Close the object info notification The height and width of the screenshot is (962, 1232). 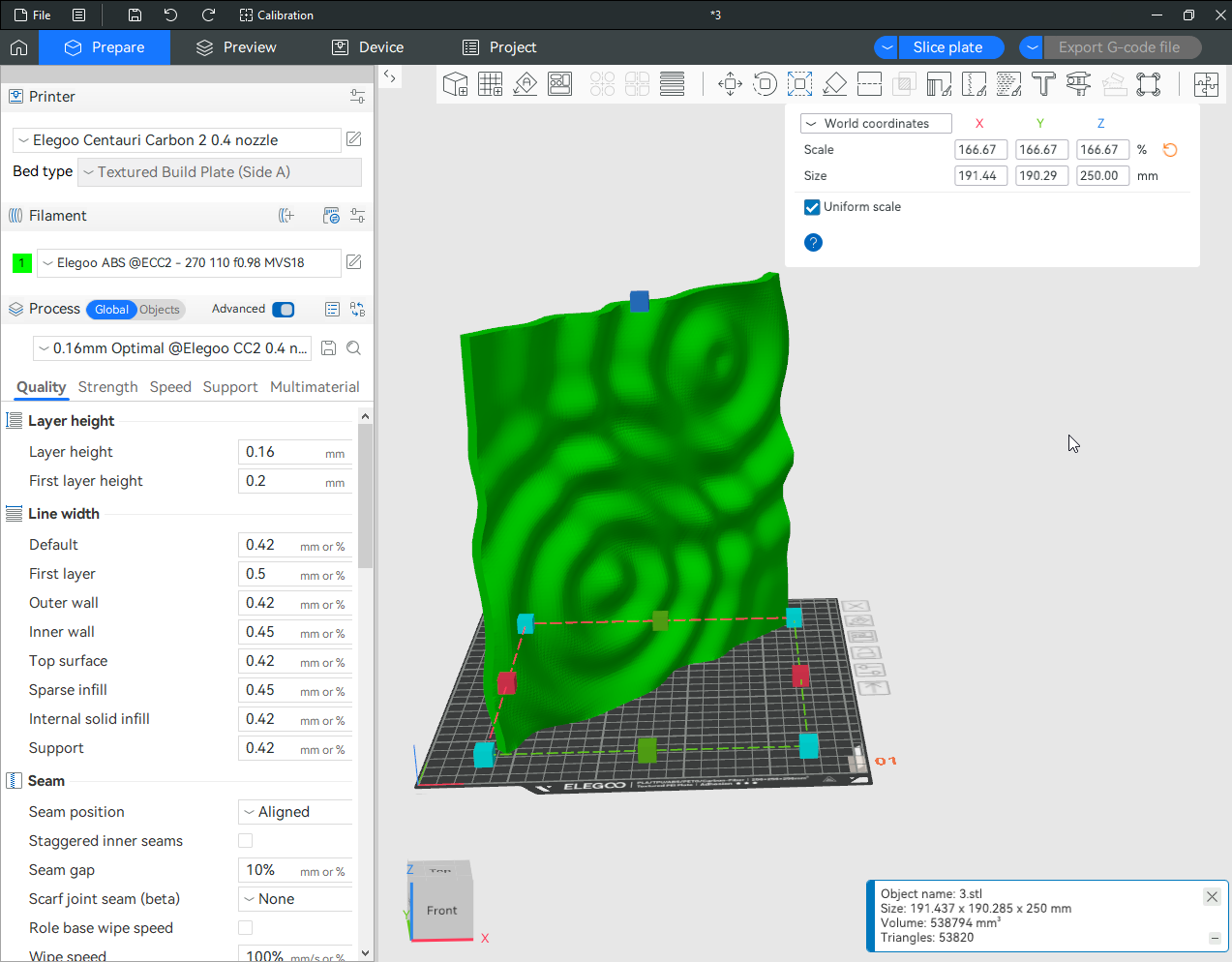[x=1212, y=896]
